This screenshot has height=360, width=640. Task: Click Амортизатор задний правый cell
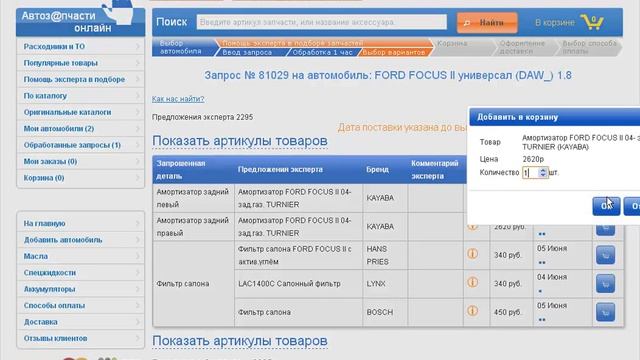(193, 227)
